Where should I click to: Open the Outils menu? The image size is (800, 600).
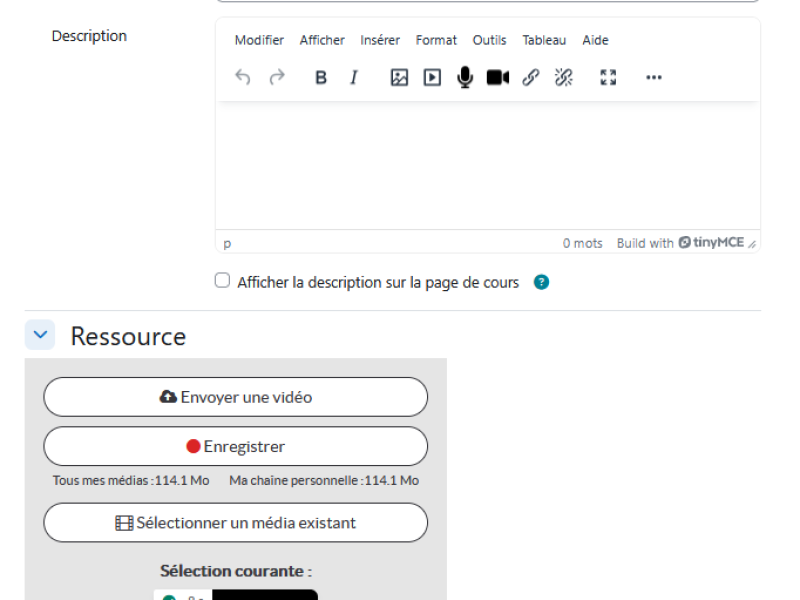click(489, 40)
